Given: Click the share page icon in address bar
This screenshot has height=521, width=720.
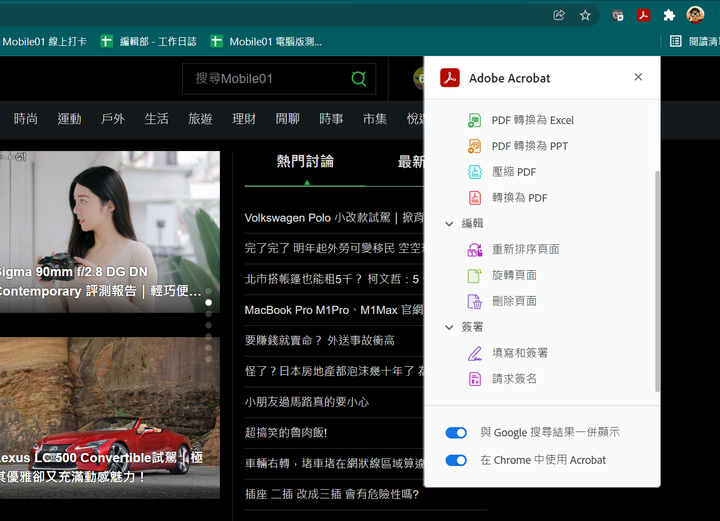Looking at the screenshot, I should tap(559, 15).
